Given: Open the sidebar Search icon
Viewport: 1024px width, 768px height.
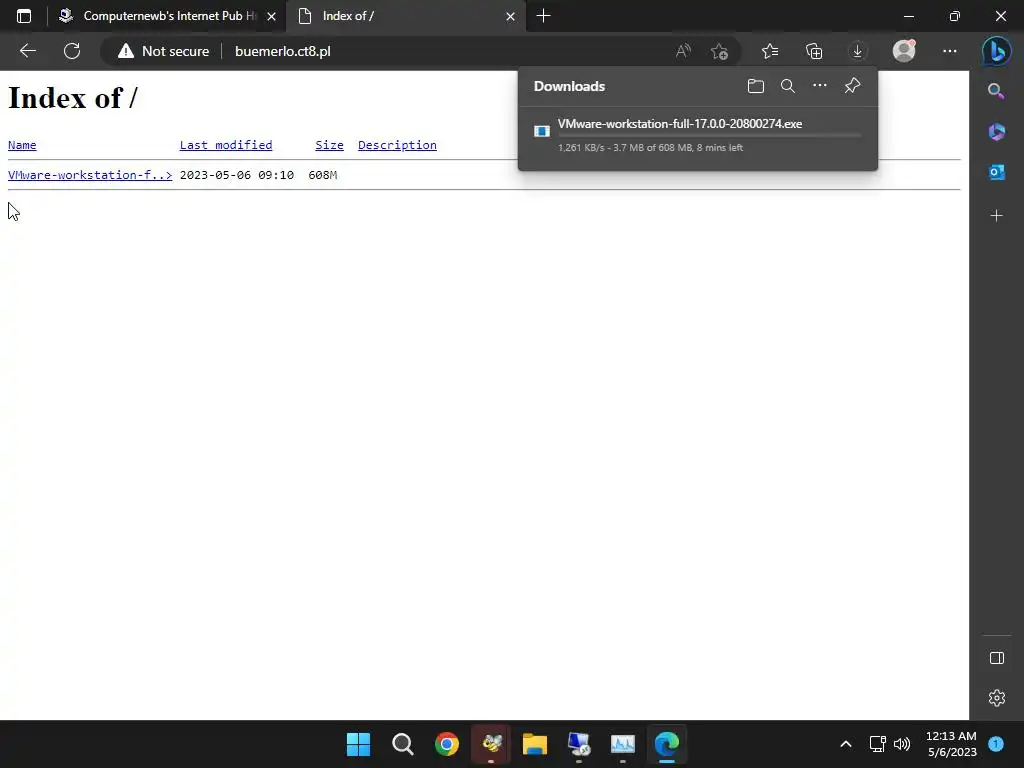Looking at the screenshot, I should (996, 91).
